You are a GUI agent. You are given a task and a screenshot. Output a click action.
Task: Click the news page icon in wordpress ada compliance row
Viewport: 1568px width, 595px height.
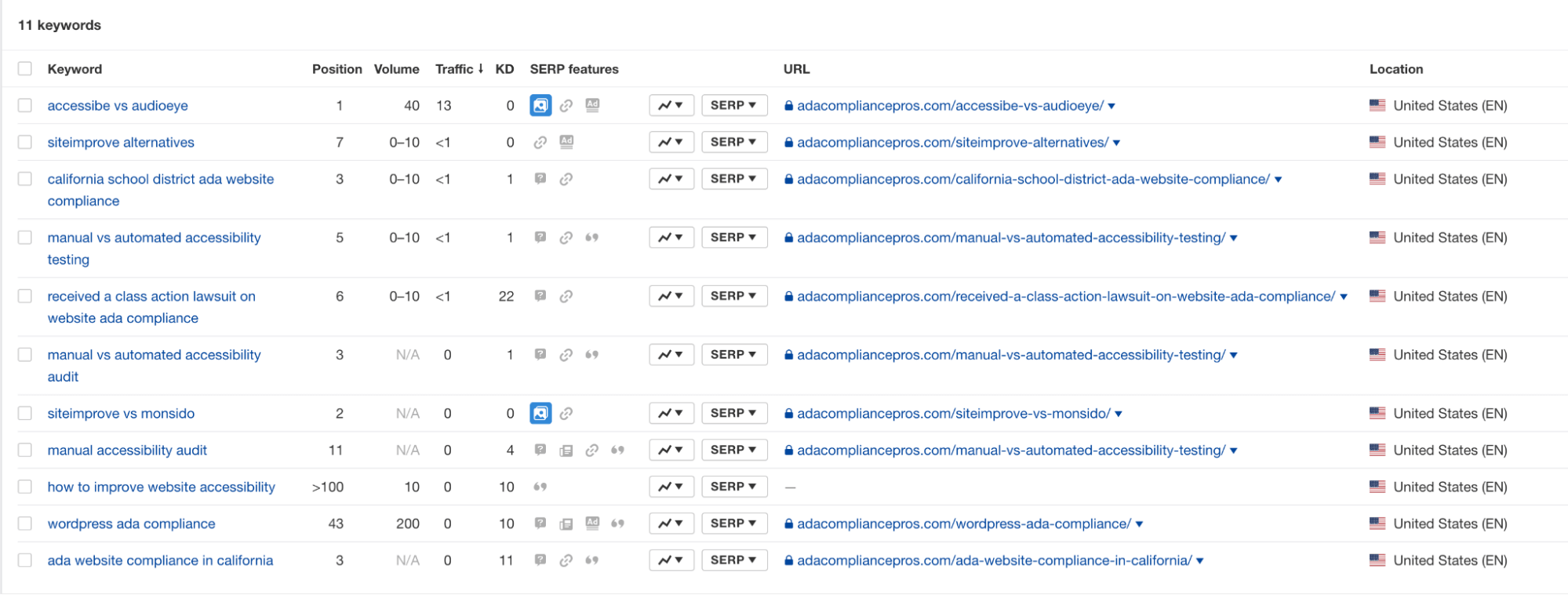point(566,524)
